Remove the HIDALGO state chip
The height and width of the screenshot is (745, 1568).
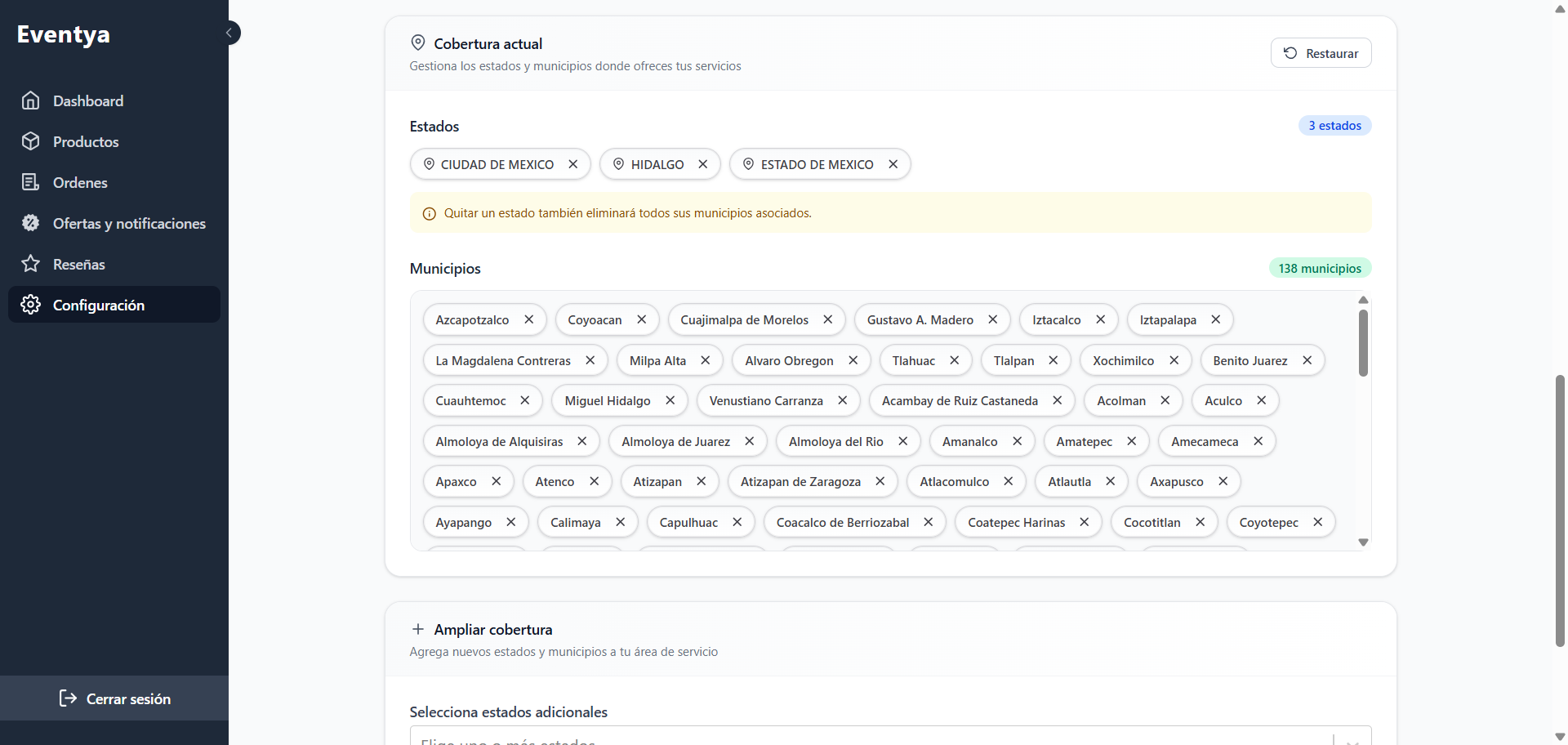tap(703, 164)
